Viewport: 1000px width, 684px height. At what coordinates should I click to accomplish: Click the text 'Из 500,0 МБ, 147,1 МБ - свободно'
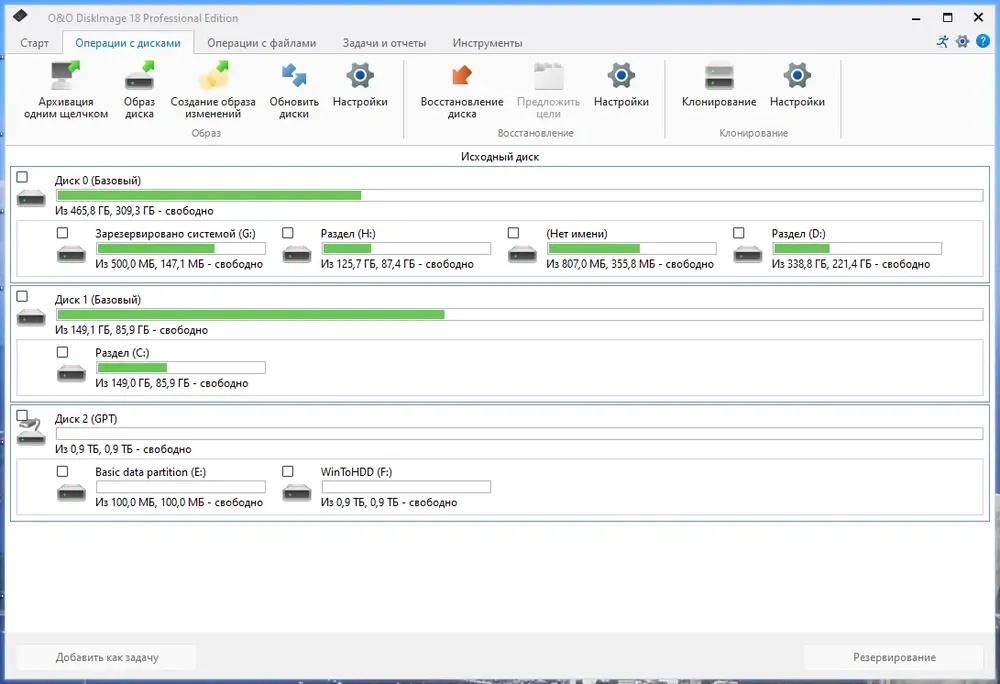[x=179, y=264]
